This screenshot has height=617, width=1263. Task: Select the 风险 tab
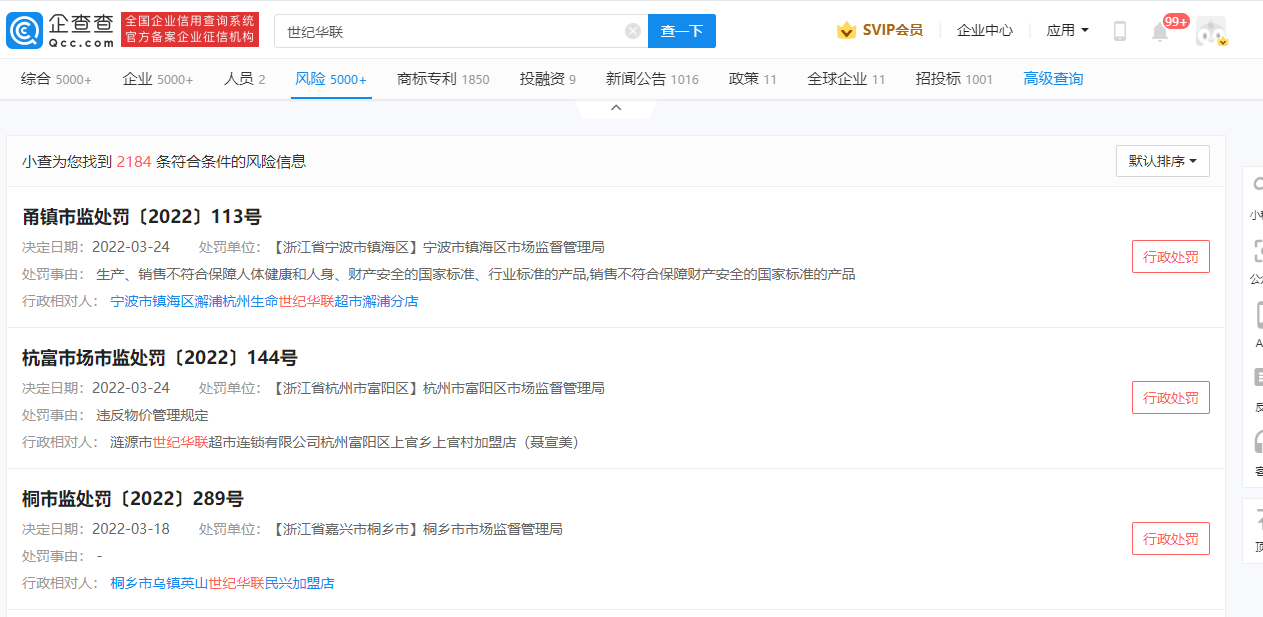331,79
